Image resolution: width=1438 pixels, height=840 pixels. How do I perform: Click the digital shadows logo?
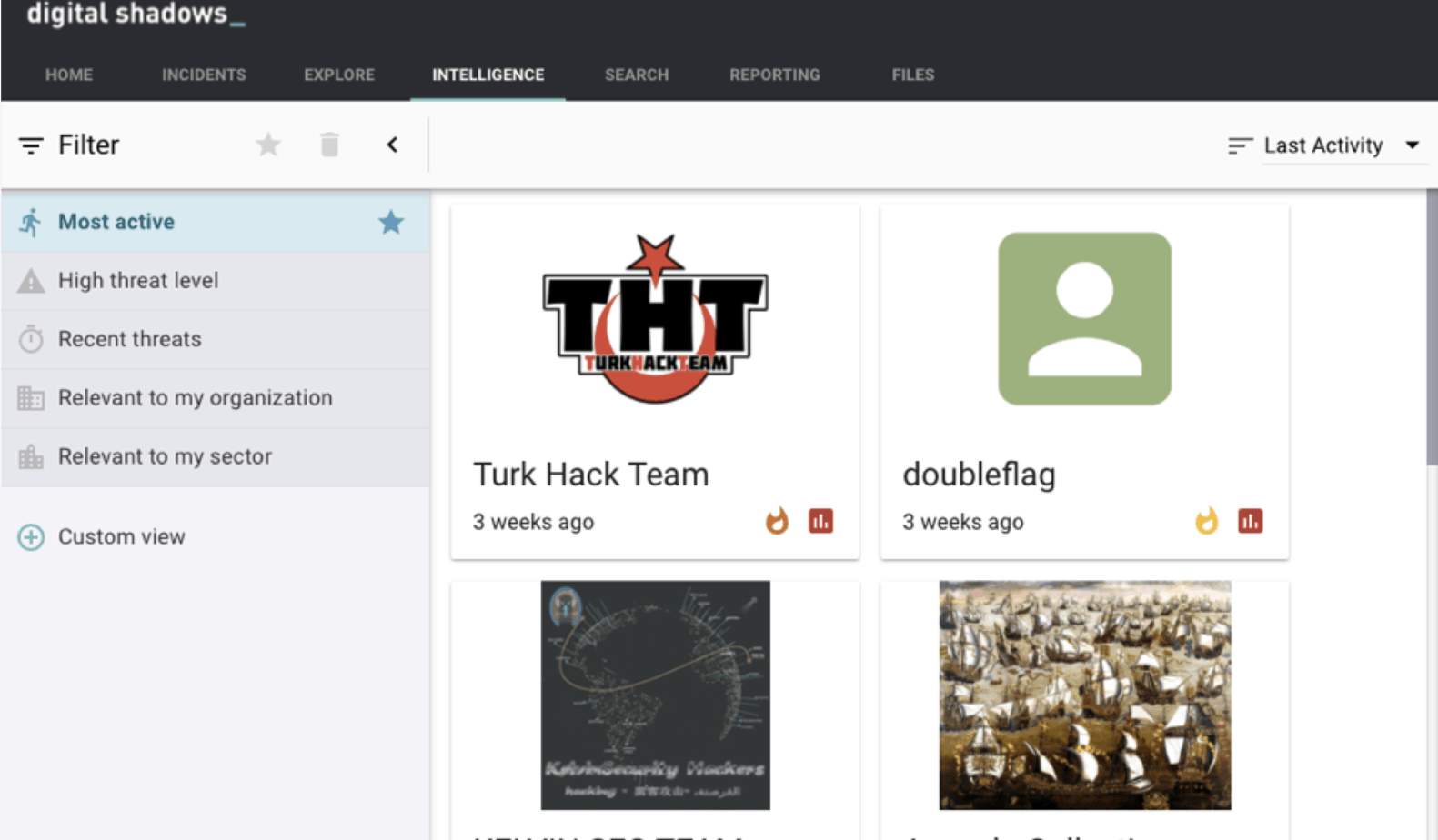tap(136, 15)
